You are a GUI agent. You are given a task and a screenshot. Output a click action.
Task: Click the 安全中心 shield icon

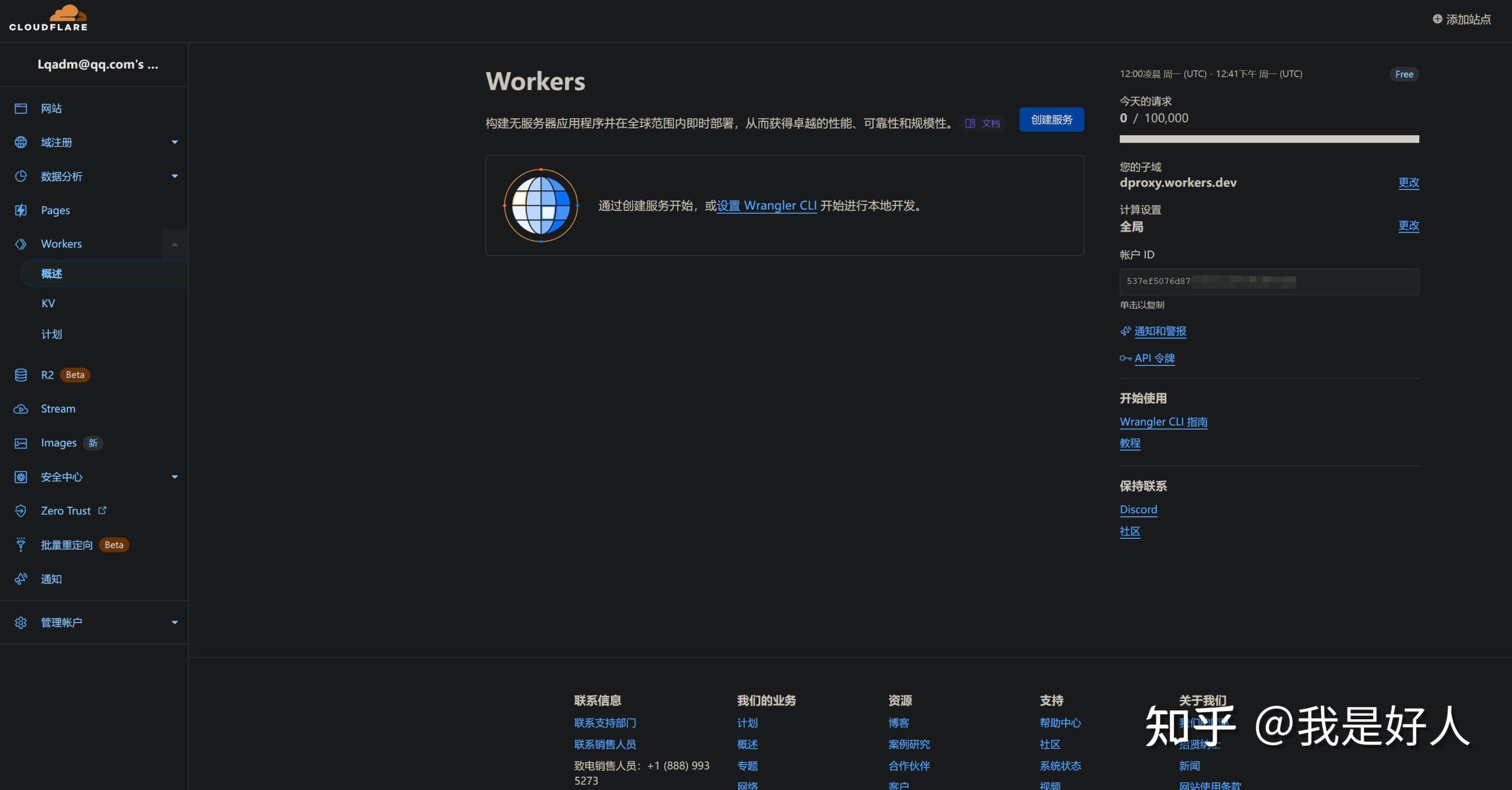21,477
